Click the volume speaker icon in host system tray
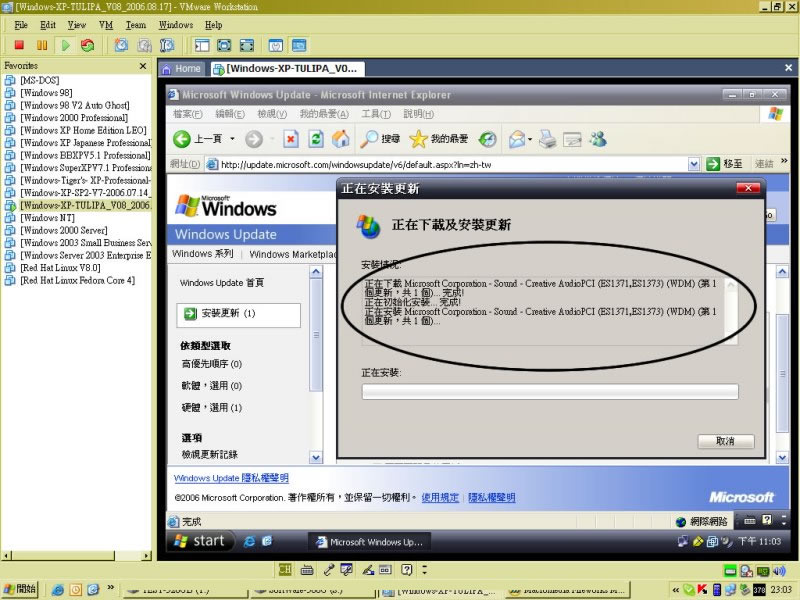The height and width of the screenshot is (600, 800). (x=779, y=571)
